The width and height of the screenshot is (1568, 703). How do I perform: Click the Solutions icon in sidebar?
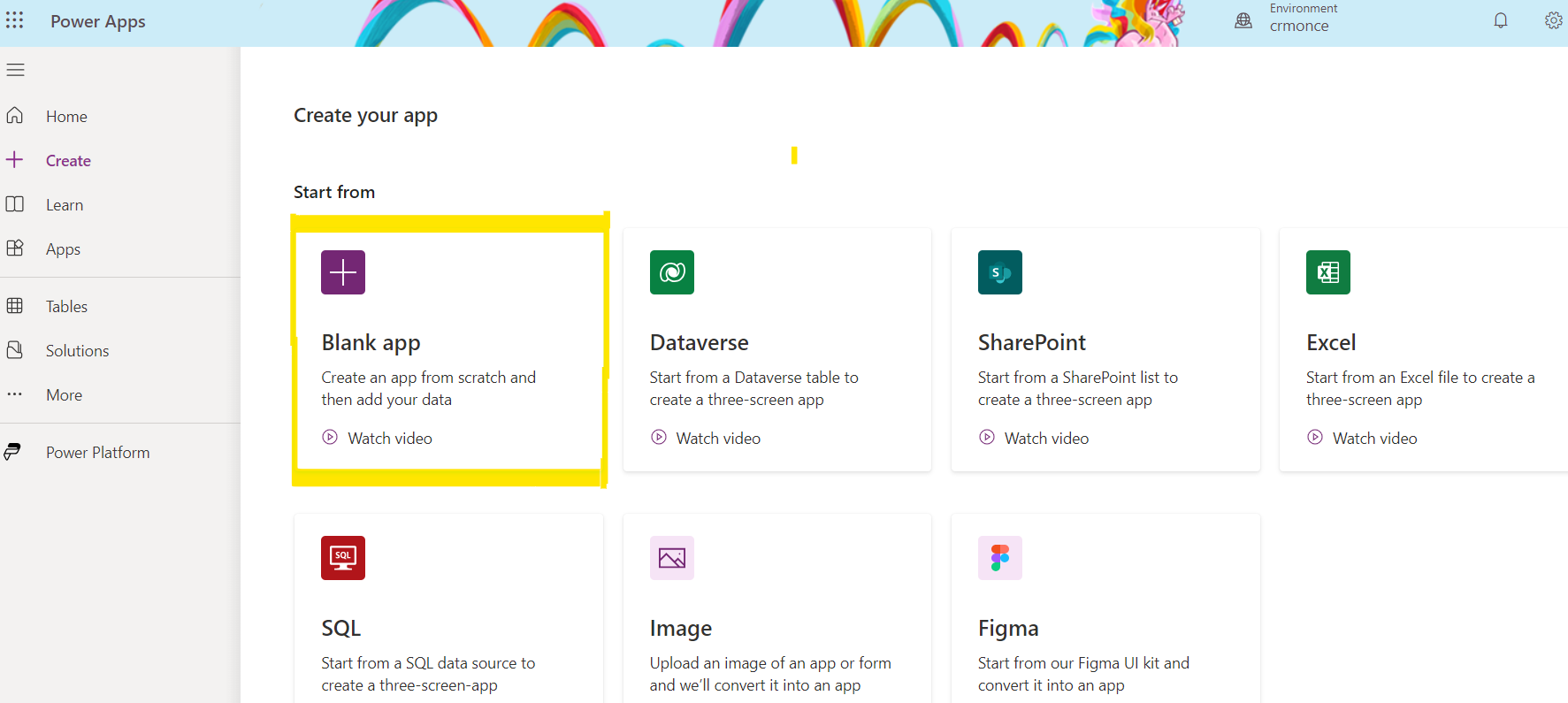click(x=15, y=350)
